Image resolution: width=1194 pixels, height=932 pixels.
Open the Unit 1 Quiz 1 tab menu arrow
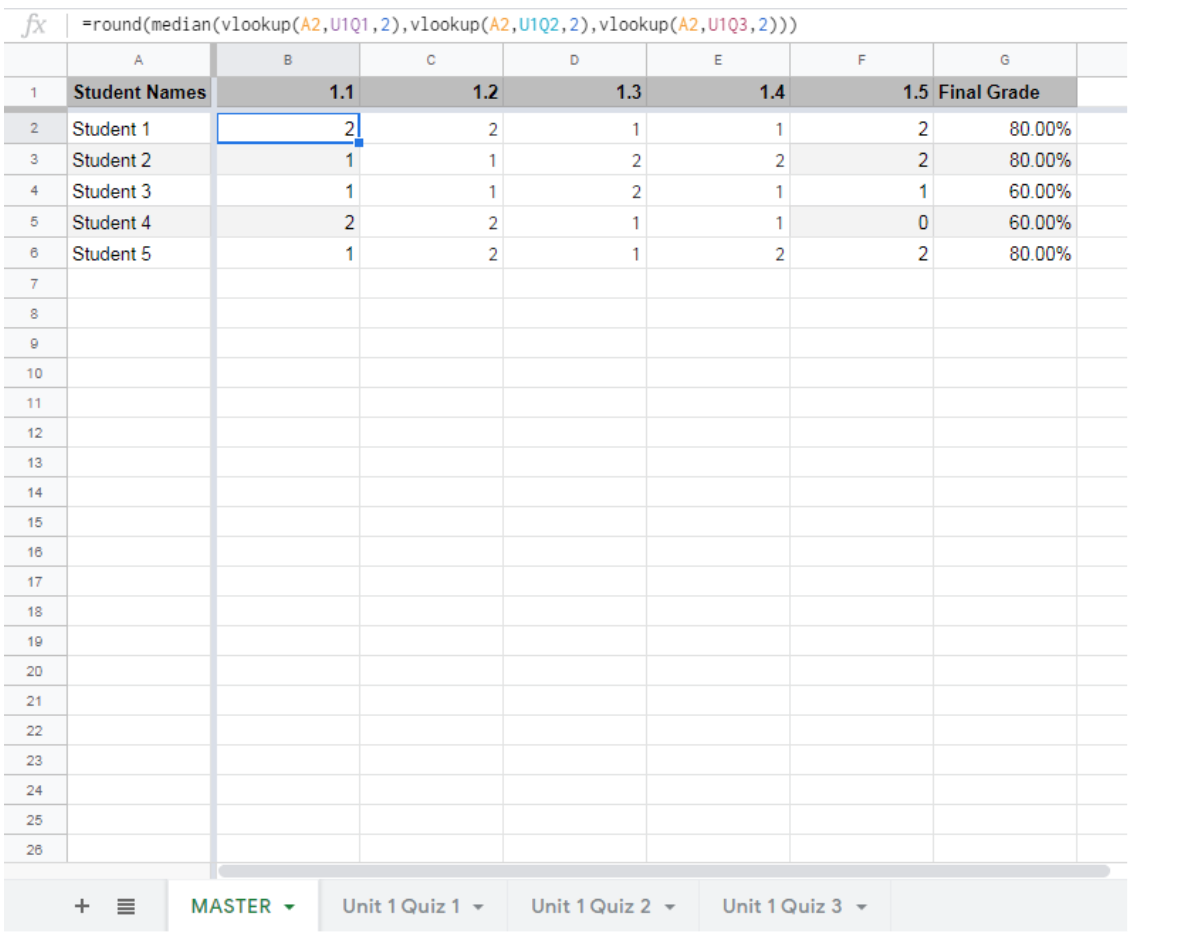pos(478,905)
